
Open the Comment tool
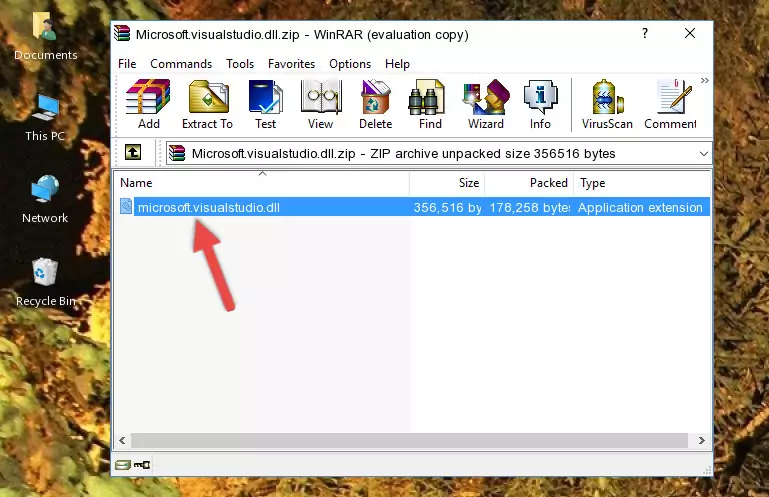pos(670,104)
